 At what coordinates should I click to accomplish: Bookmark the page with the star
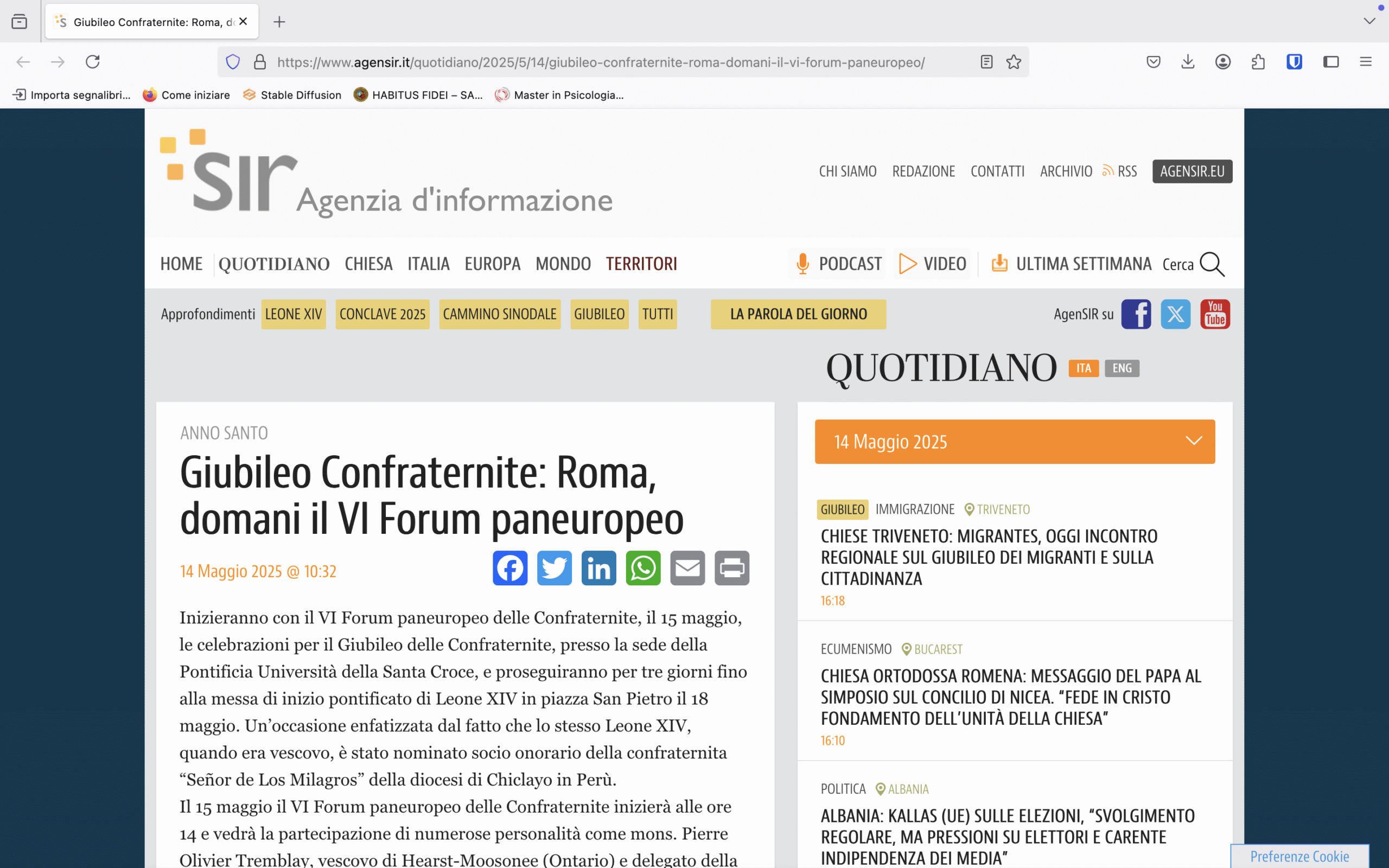point(1012,61)
